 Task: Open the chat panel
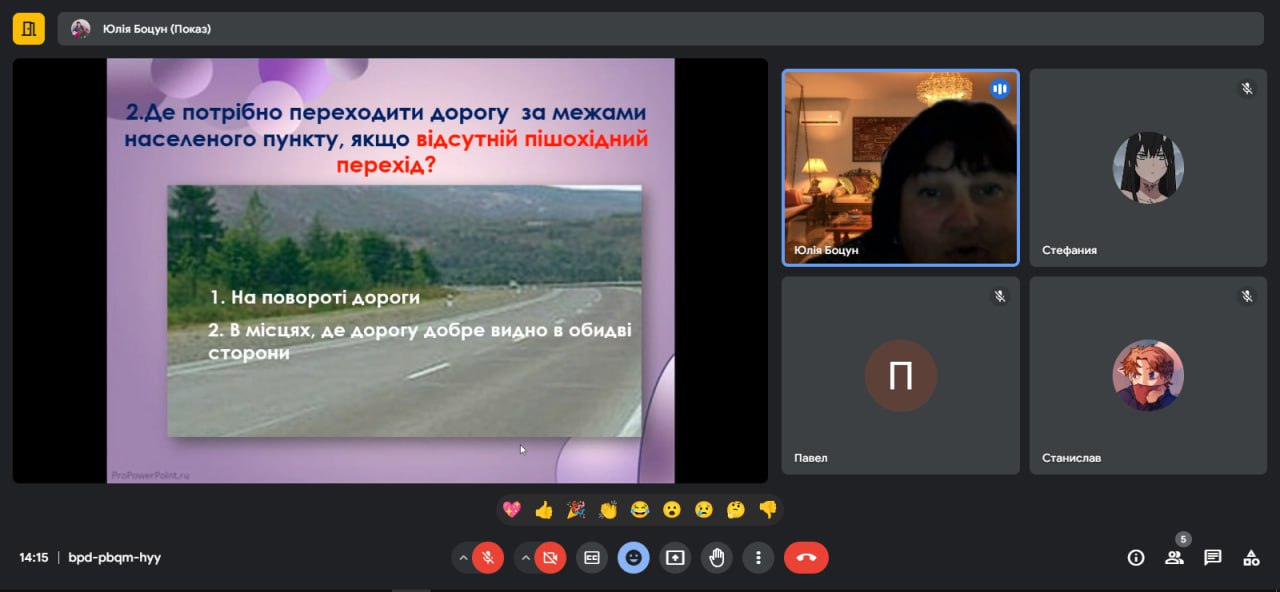point(1212,558)
